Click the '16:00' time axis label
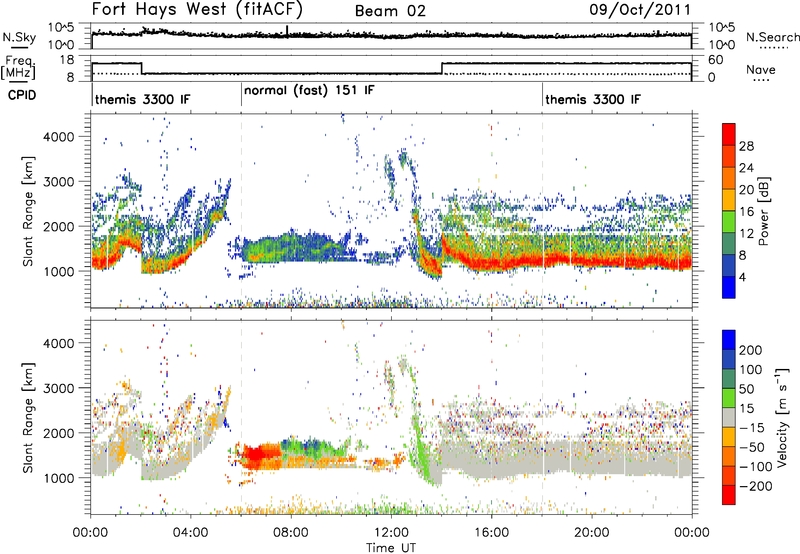This screenshot has height=554, width=800. click(x=491, y=533)
